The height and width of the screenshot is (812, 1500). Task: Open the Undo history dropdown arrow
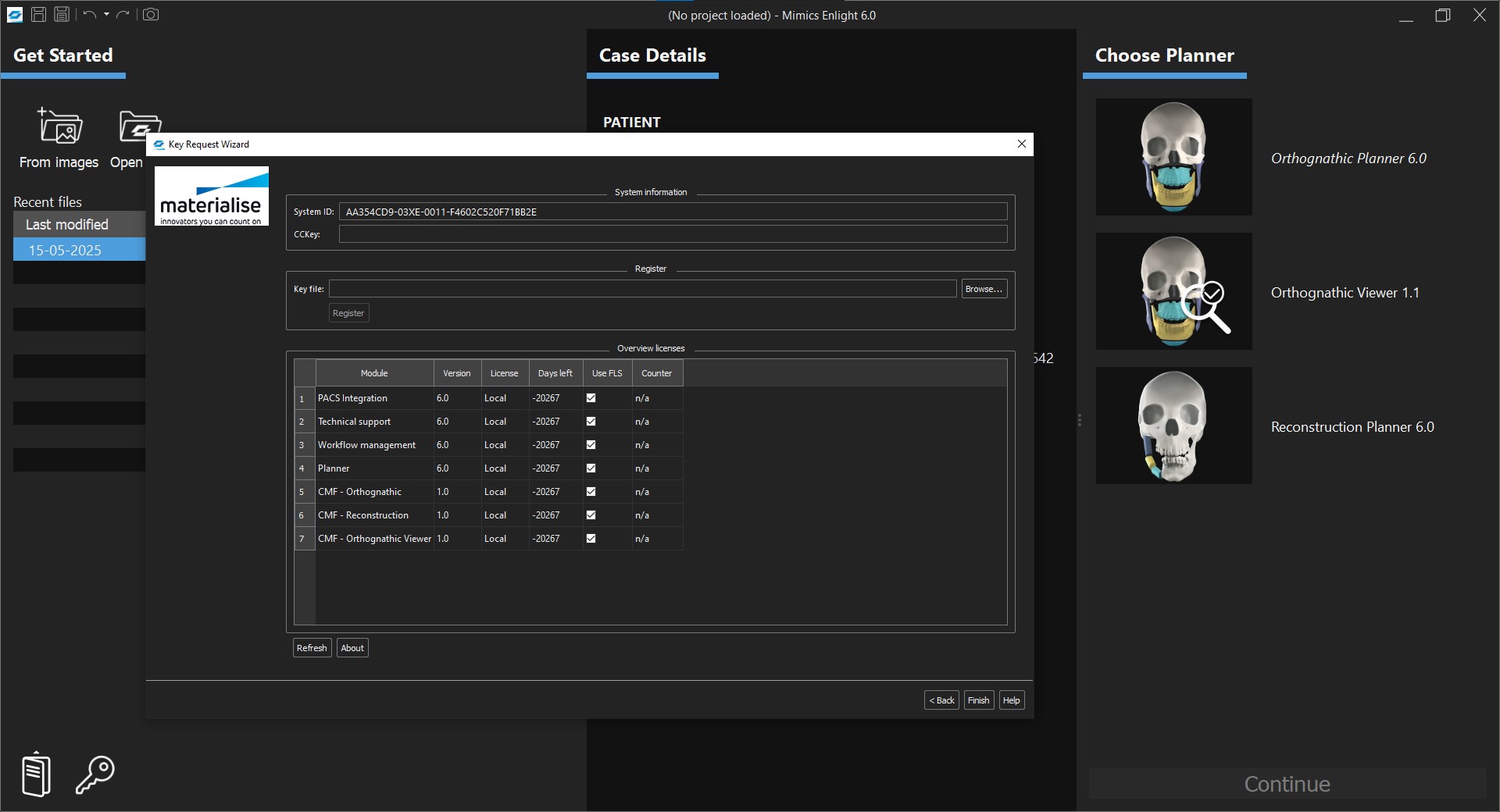point(106,14)
